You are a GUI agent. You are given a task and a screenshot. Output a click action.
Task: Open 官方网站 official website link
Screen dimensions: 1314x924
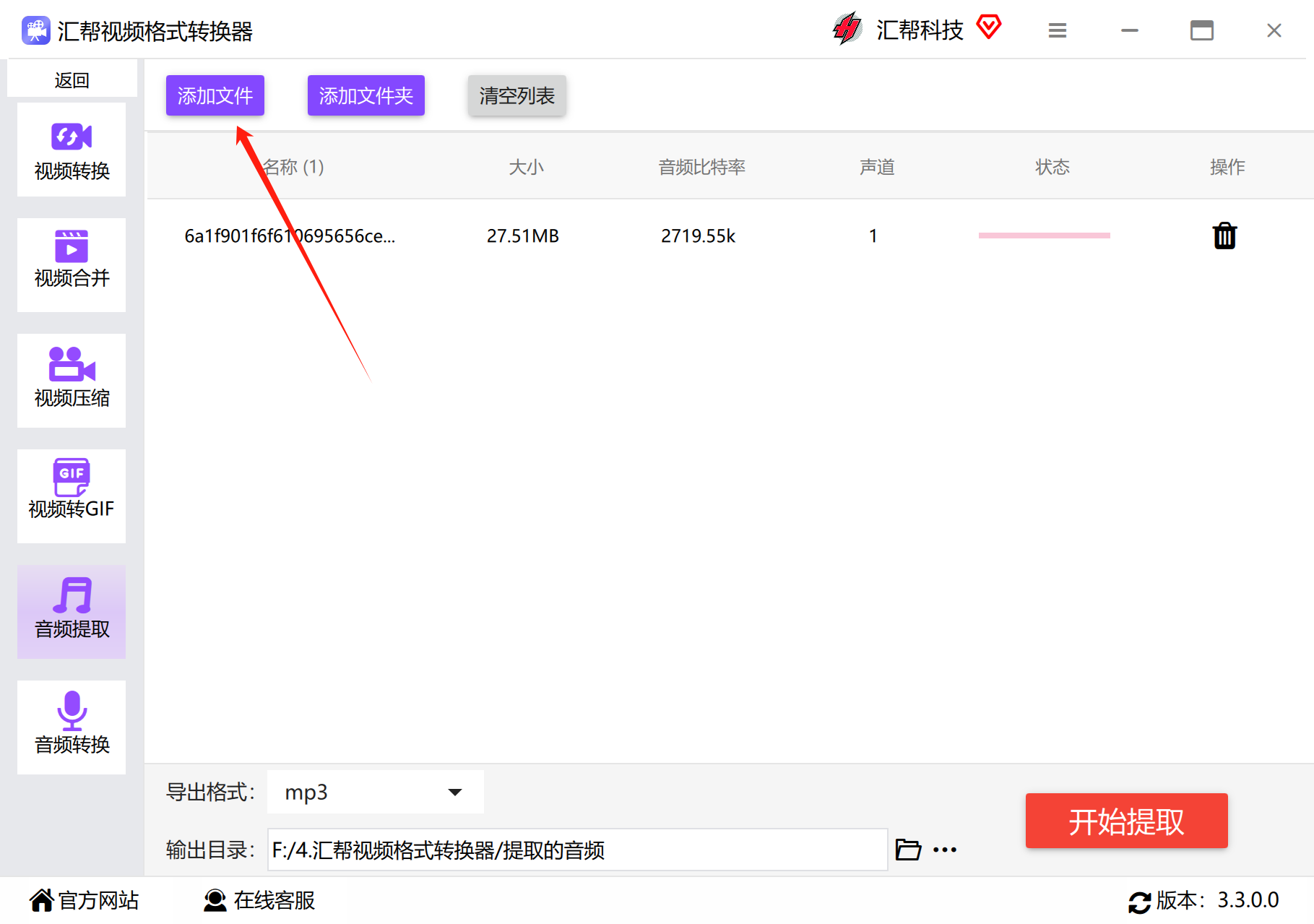pos(84,900)
